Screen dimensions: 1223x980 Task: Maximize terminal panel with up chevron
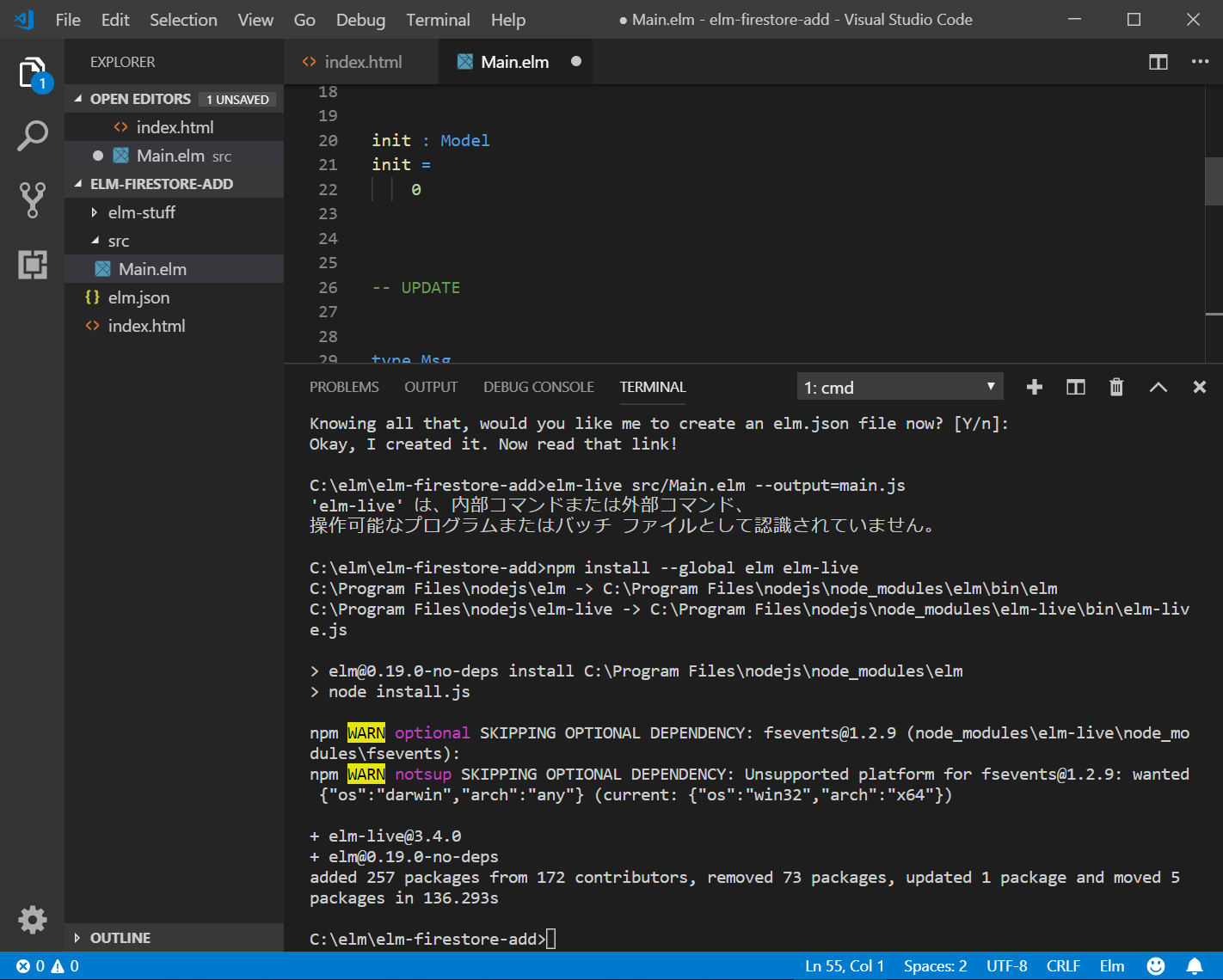[1158, 387]
